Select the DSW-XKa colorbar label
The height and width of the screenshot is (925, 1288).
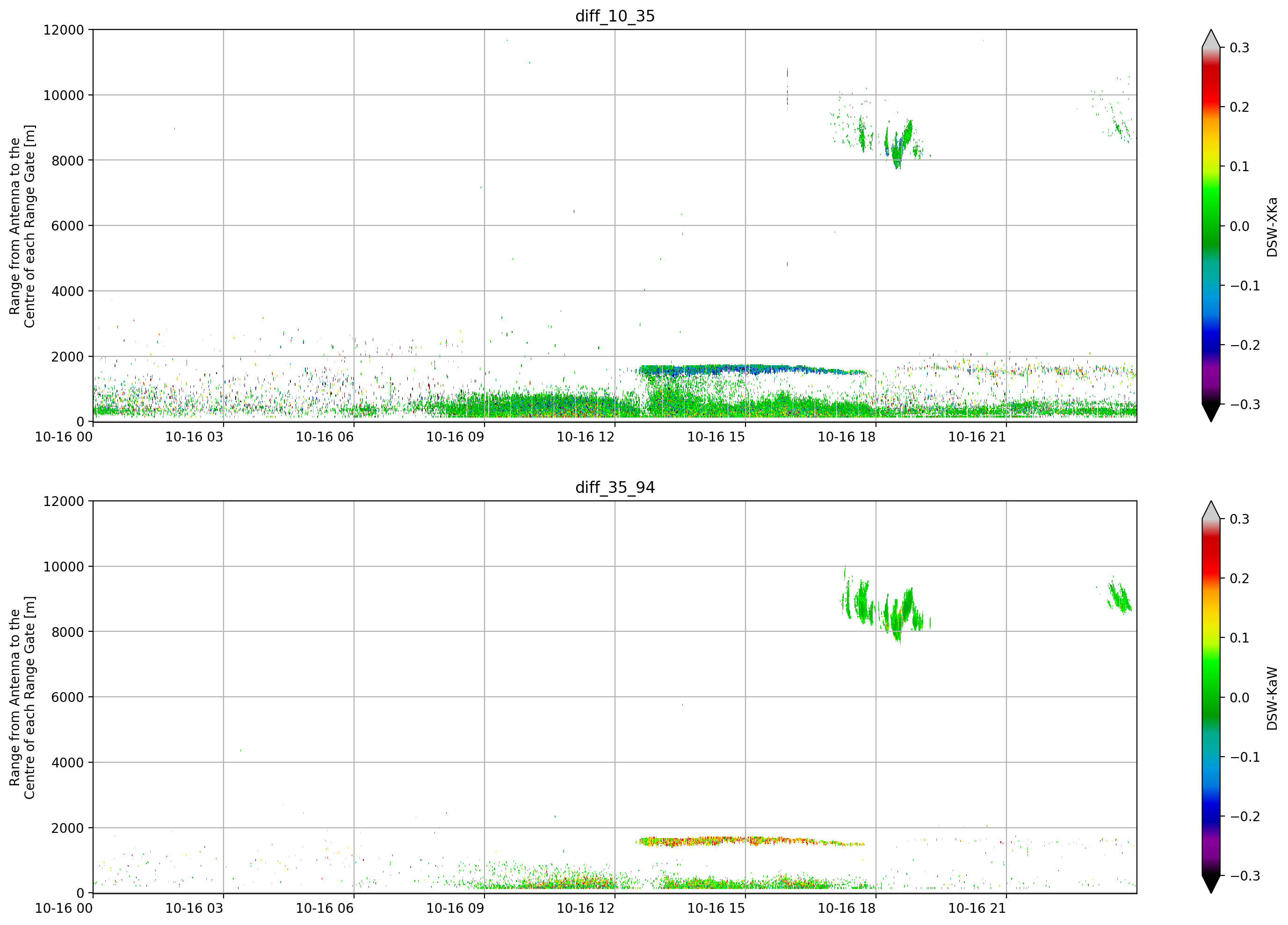pos(1272,226)
